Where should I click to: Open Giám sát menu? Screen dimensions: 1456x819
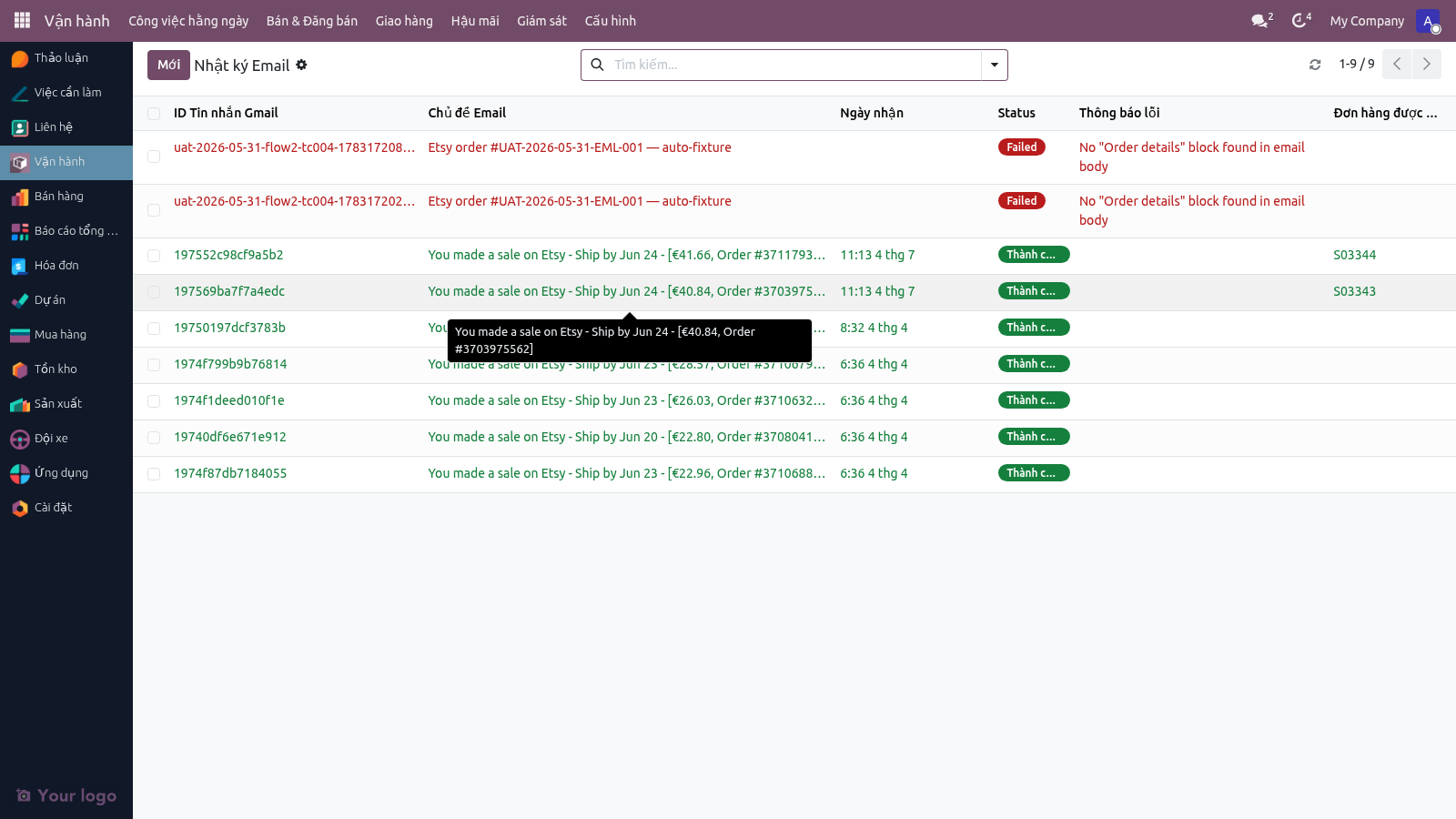541,21
